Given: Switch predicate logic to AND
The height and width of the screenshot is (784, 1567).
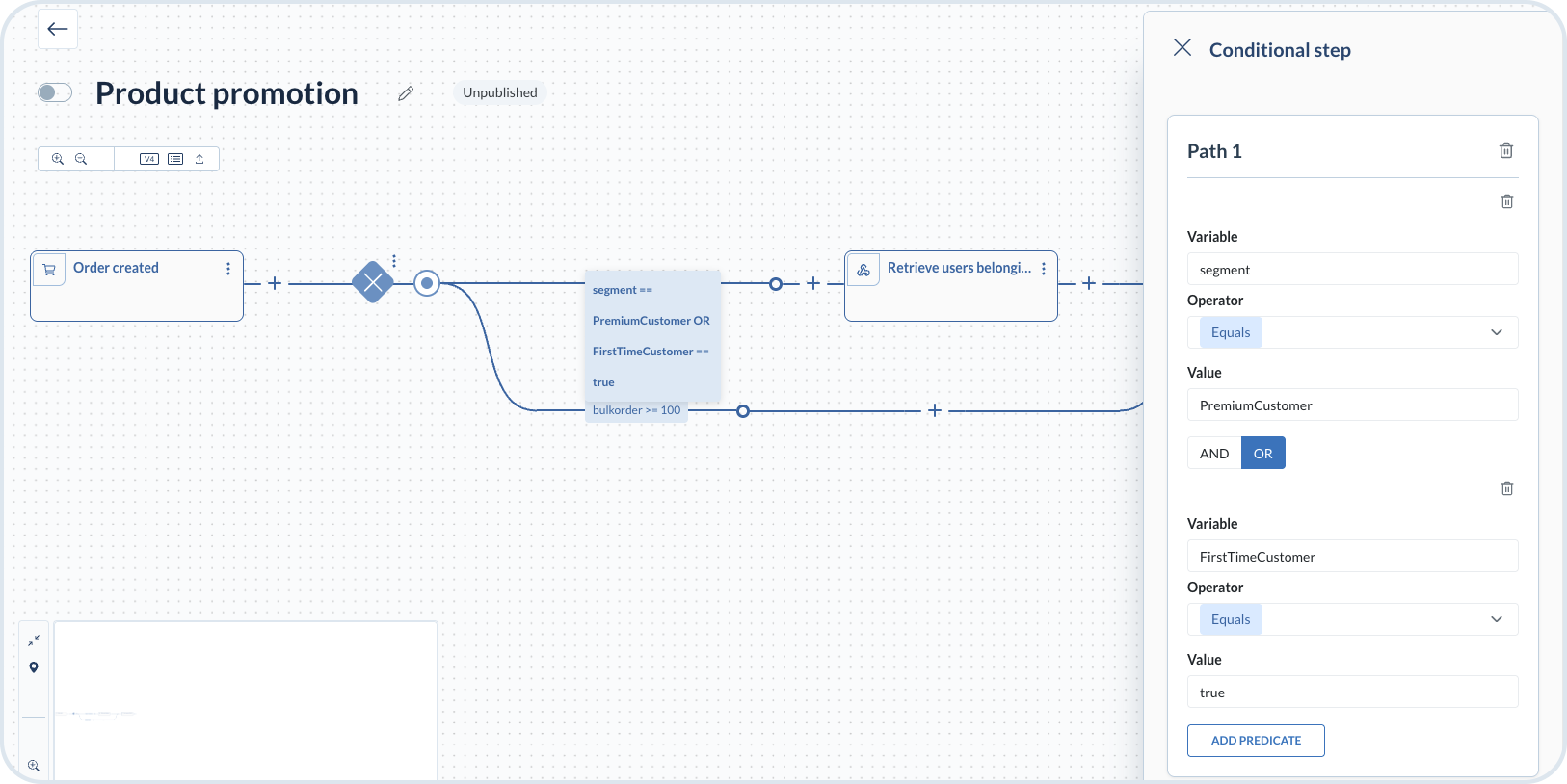Looking at the screenshot, I should [1214, 454].
